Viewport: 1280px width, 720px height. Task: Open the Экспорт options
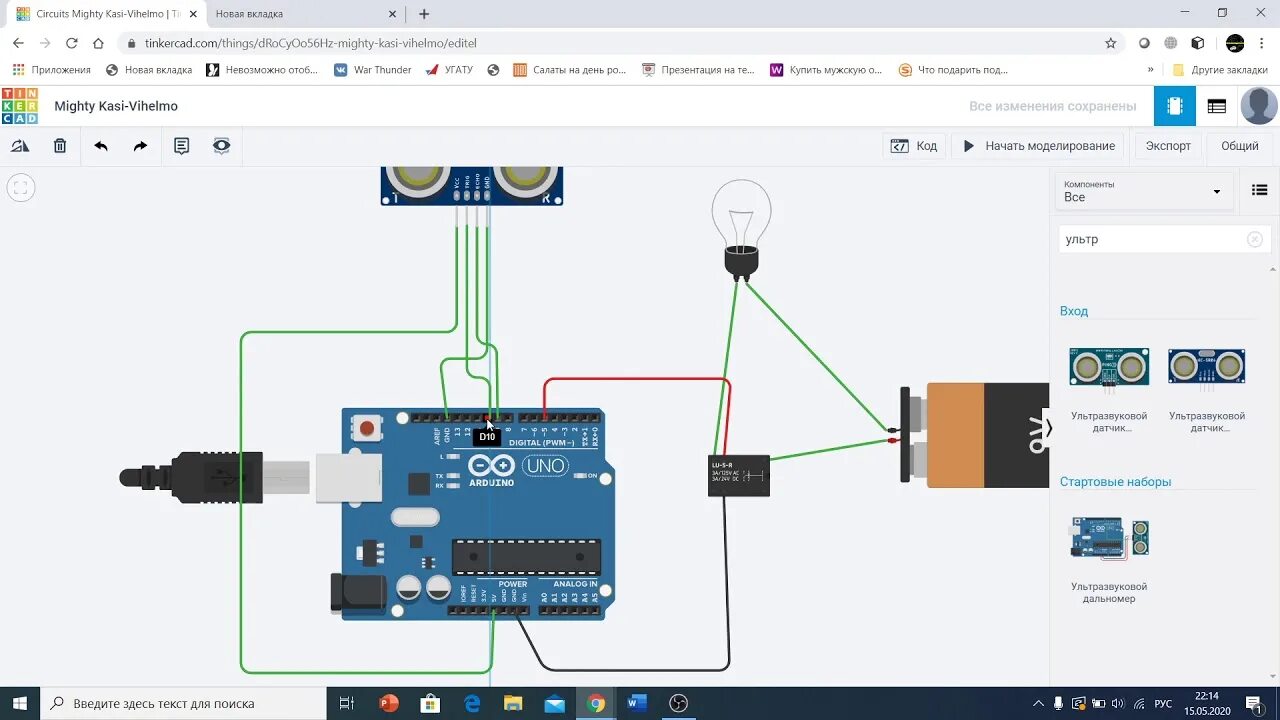1167,145
